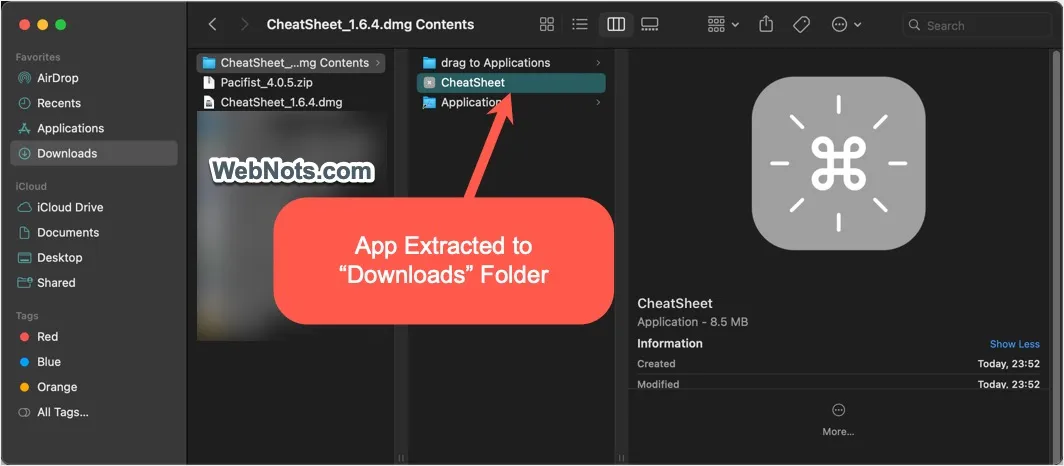1064x466 pixels.
Task: Click the Downloads arrow icon
Action: 24,153
